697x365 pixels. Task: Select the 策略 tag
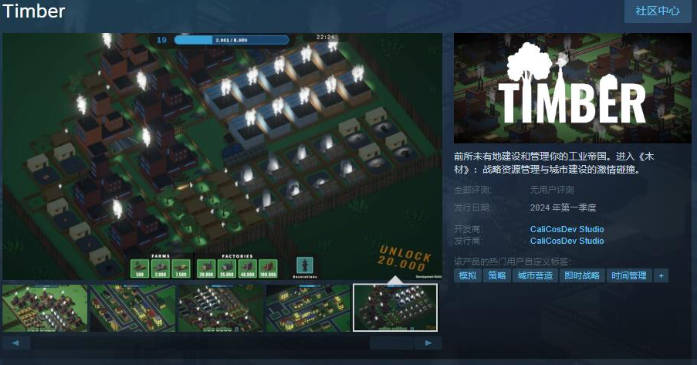click(x=497, y=276)
